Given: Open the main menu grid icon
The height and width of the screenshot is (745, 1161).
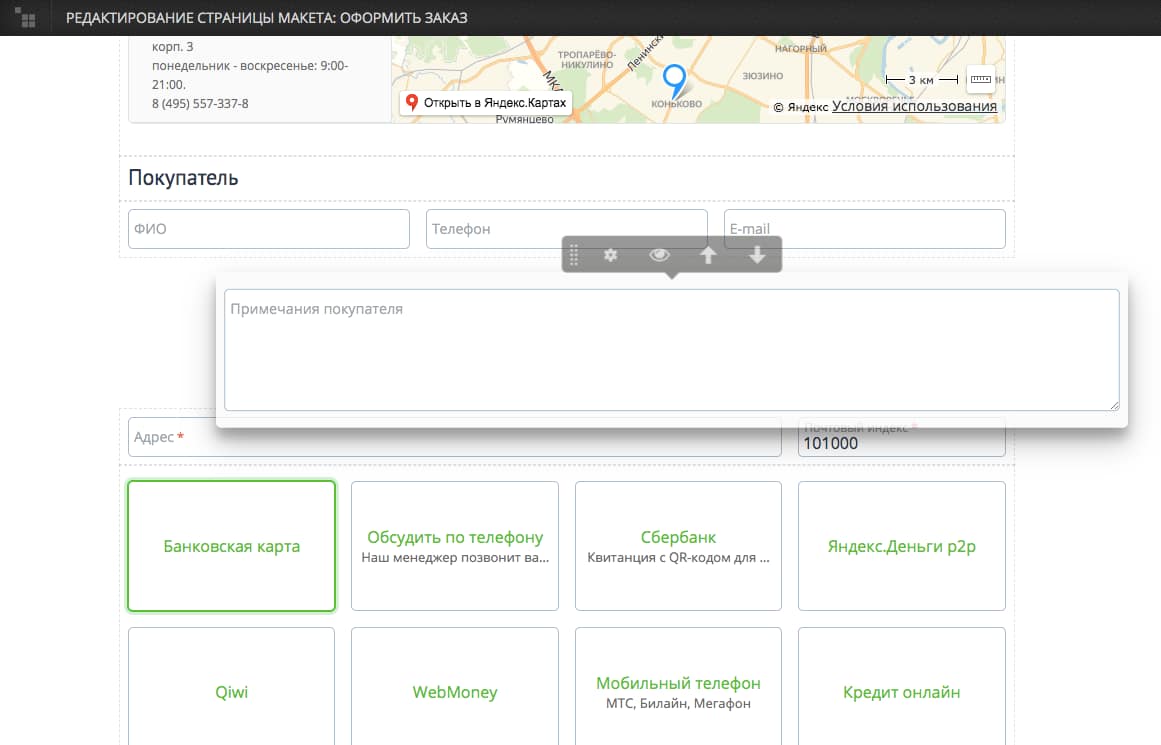Looking at the screenshot, I should coord(27,18).
